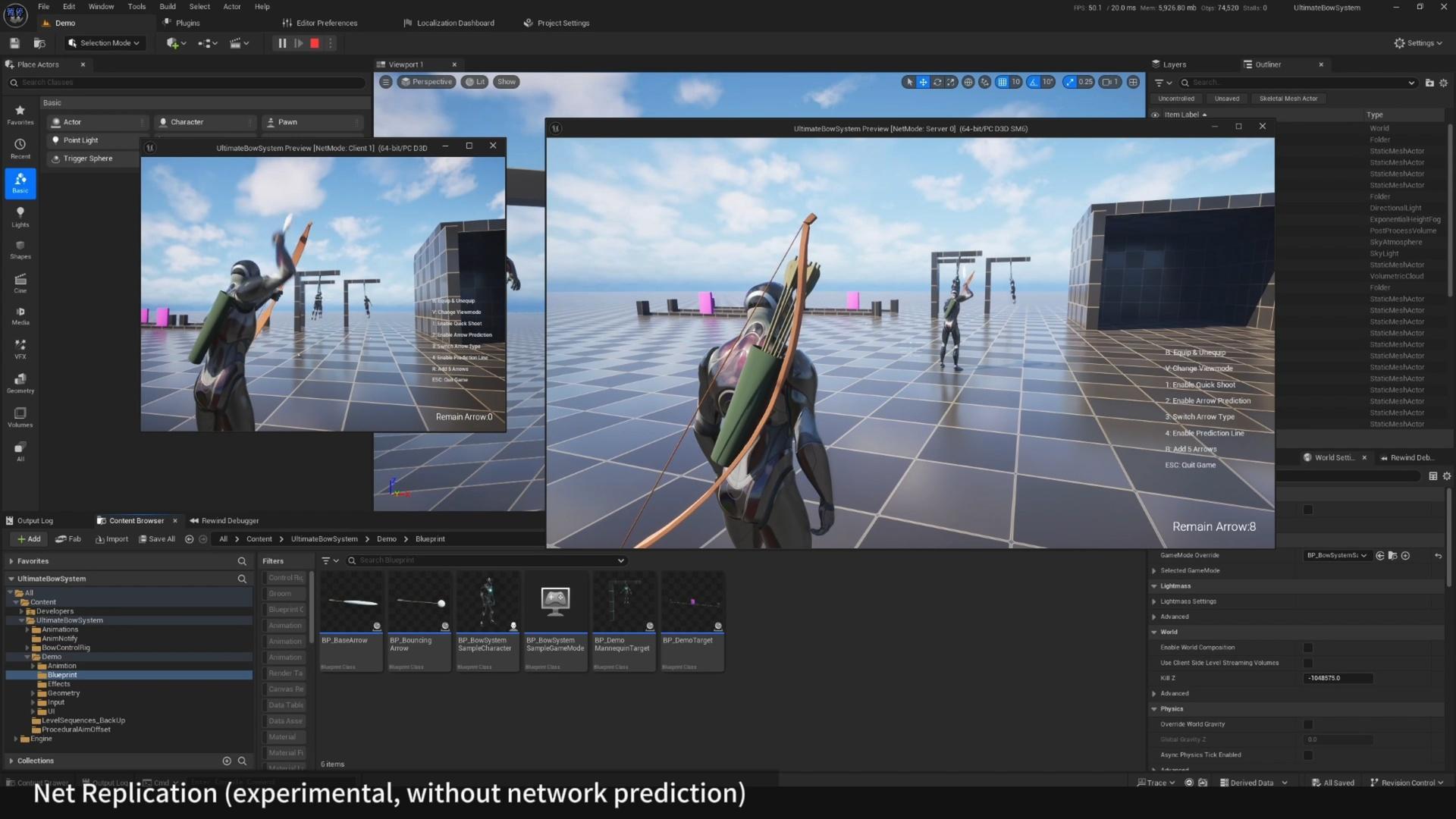Open the Lights category in Place Actors

[20, 216]
